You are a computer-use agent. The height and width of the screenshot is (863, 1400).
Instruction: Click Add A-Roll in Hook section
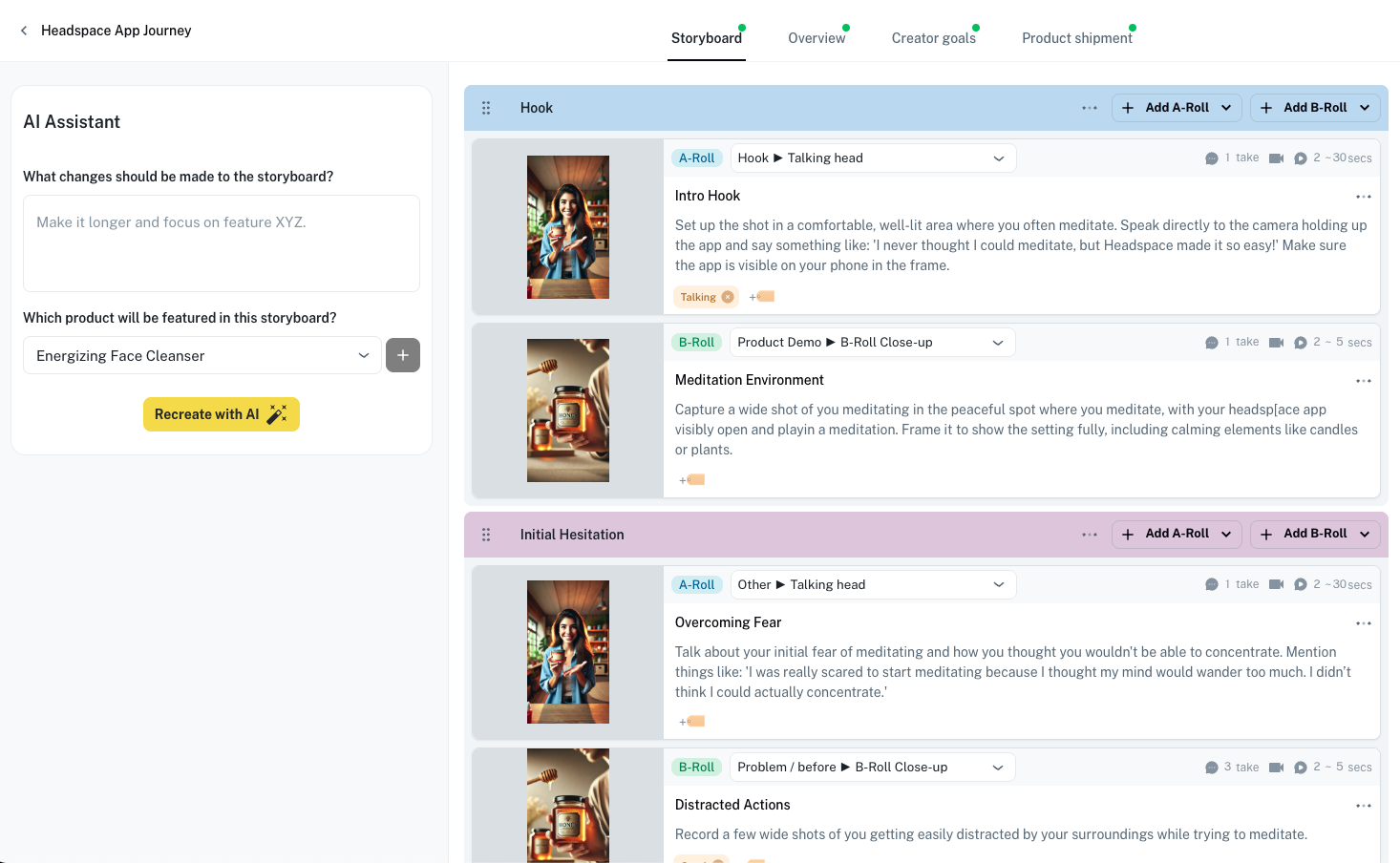pos(1177,108)
